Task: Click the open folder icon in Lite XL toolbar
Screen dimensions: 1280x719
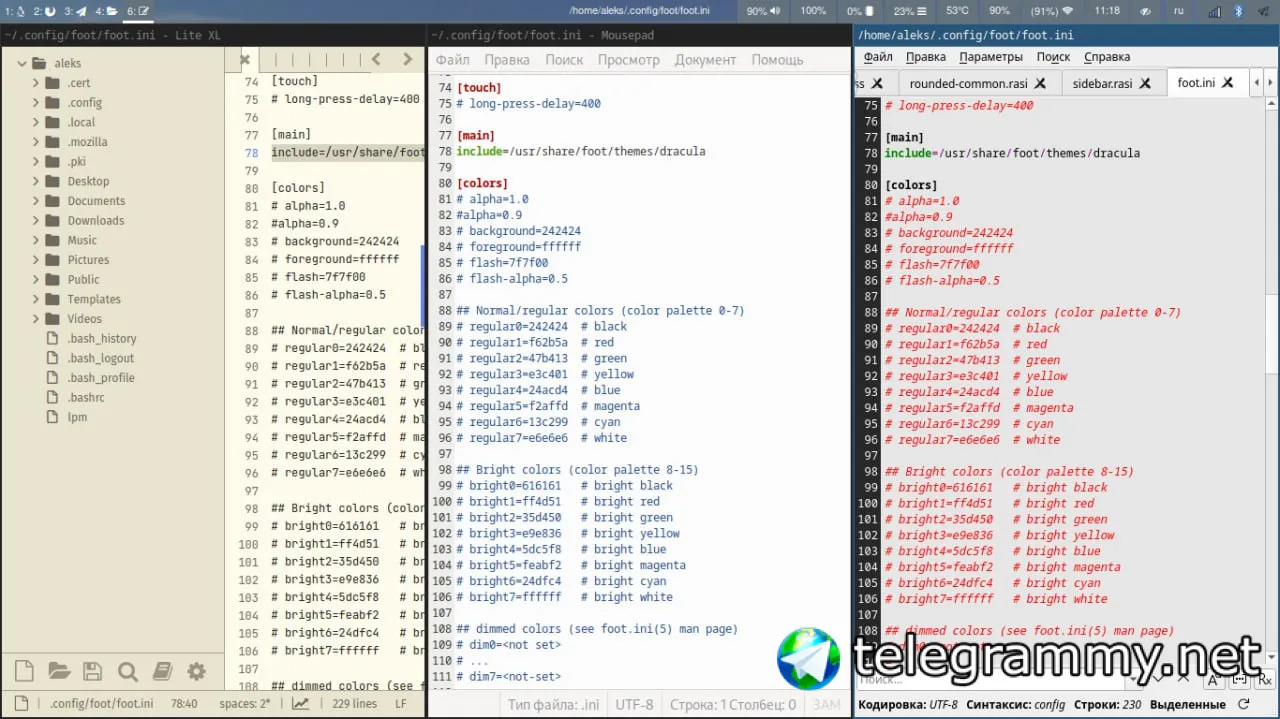Action: pyautogui.click(x=59, y=671)
